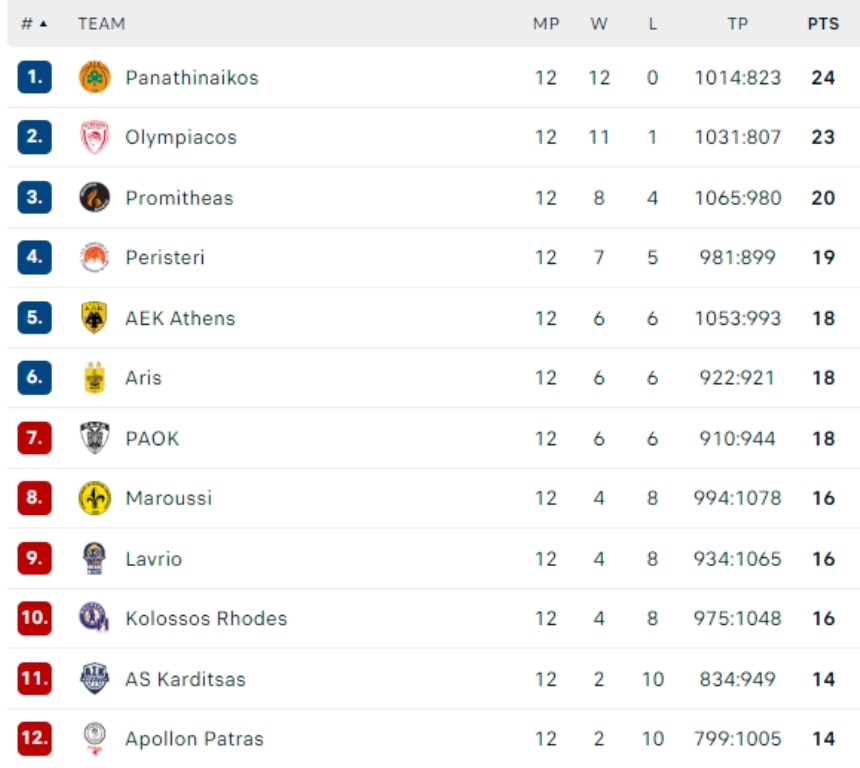This screenshot has width=860, height=768.
Task: Open the Maroussi yellow emblem
Action: [94, 498]
